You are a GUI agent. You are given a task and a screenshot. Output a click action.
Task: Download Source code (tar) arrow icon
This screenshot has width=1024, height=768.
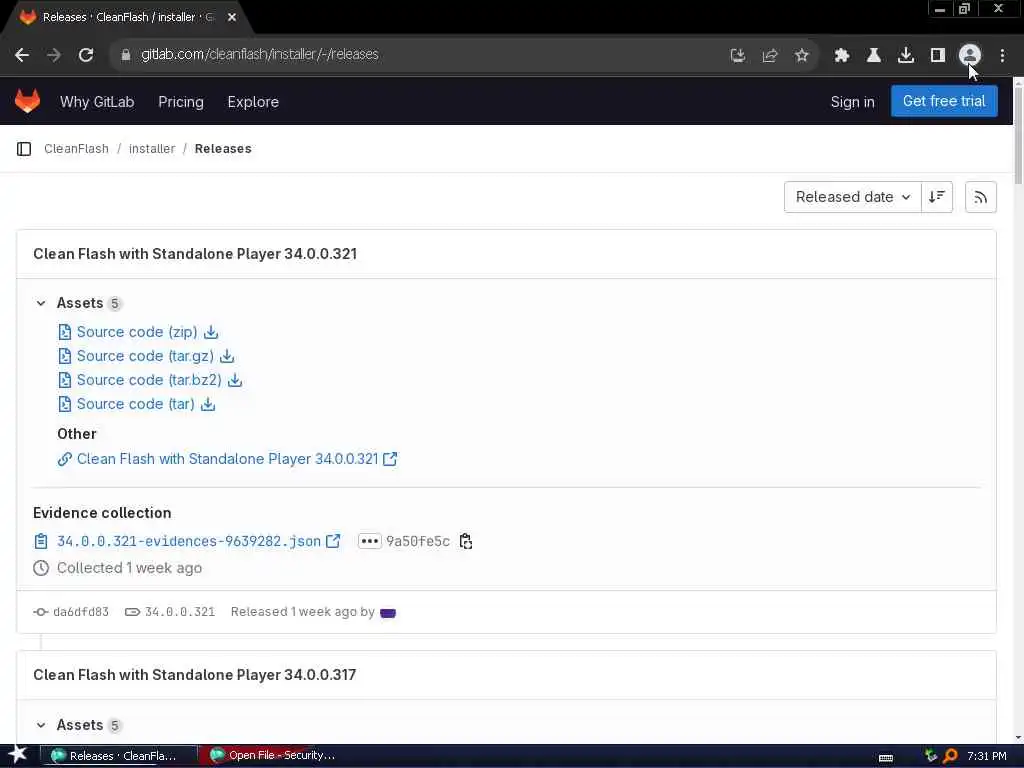(208, 404)
